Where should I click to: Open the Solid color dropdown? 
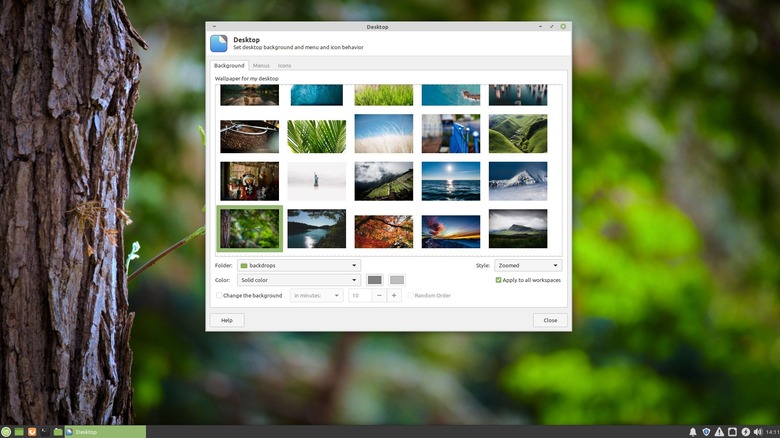click(298, 280)
